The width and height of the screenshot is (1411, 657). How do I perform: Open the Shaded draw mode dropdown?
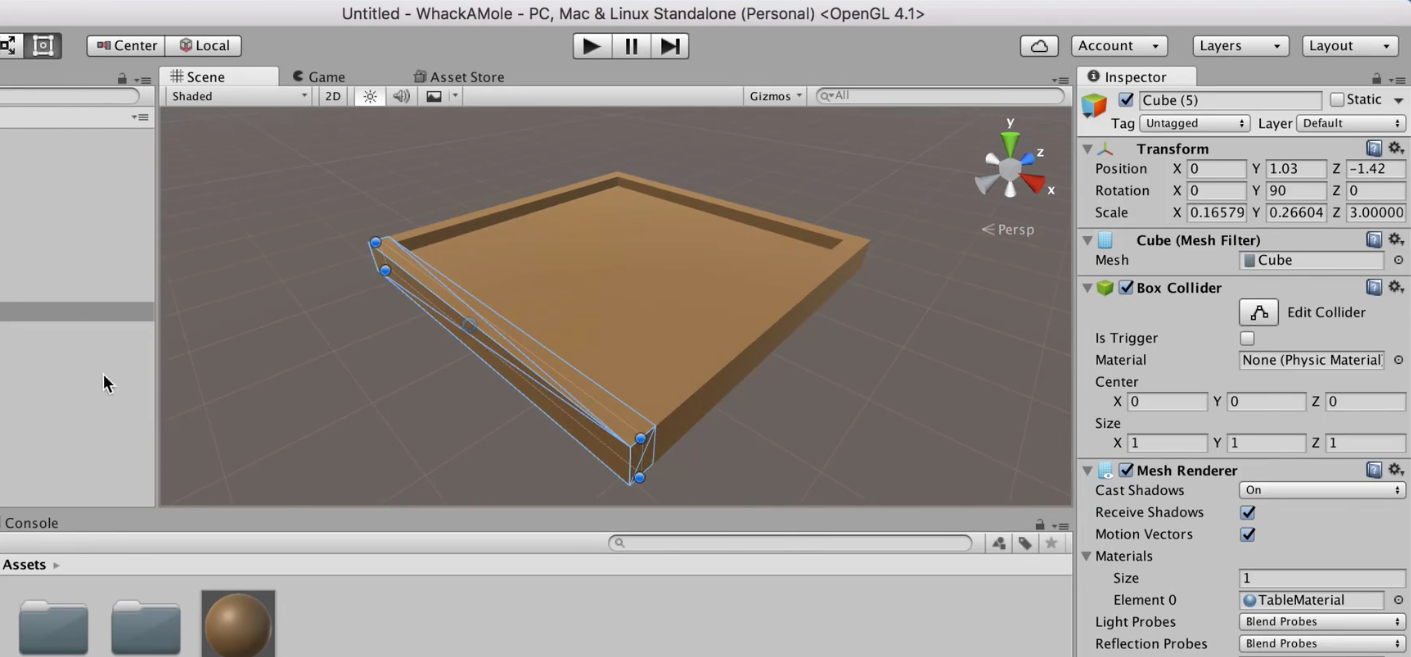click(237, 95)
